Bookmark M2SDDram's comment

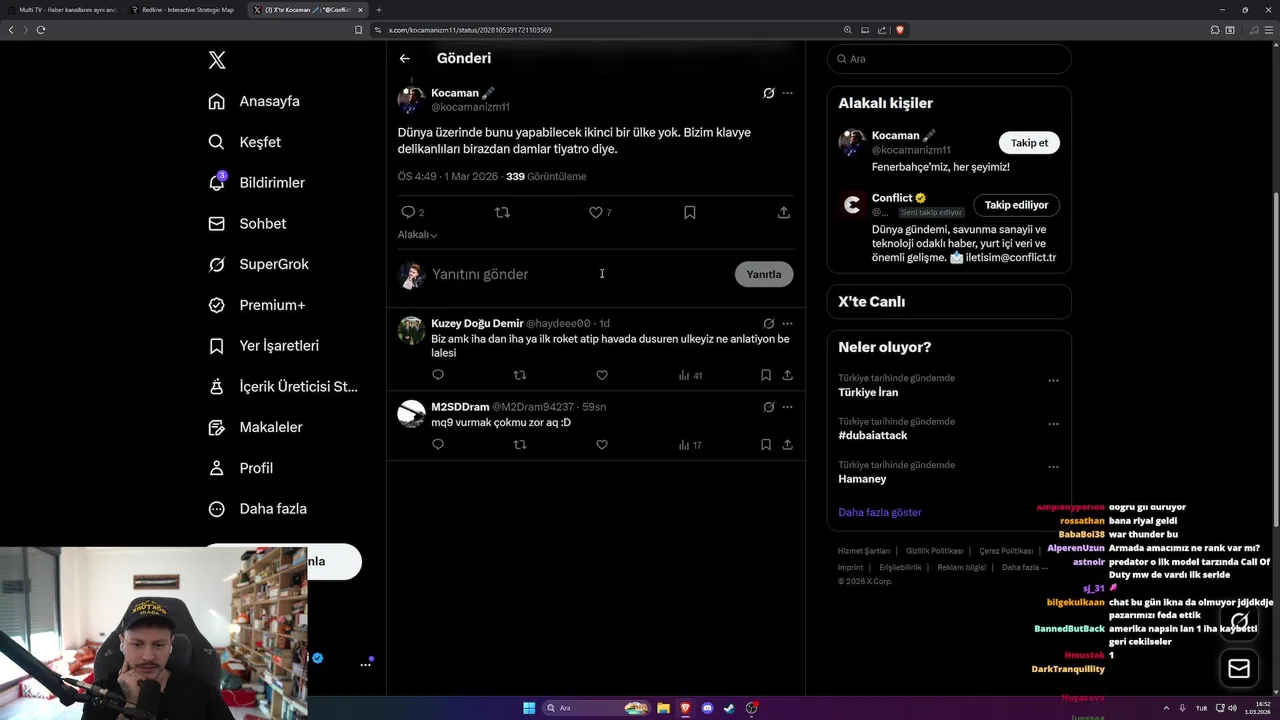[x=765, y=445]
